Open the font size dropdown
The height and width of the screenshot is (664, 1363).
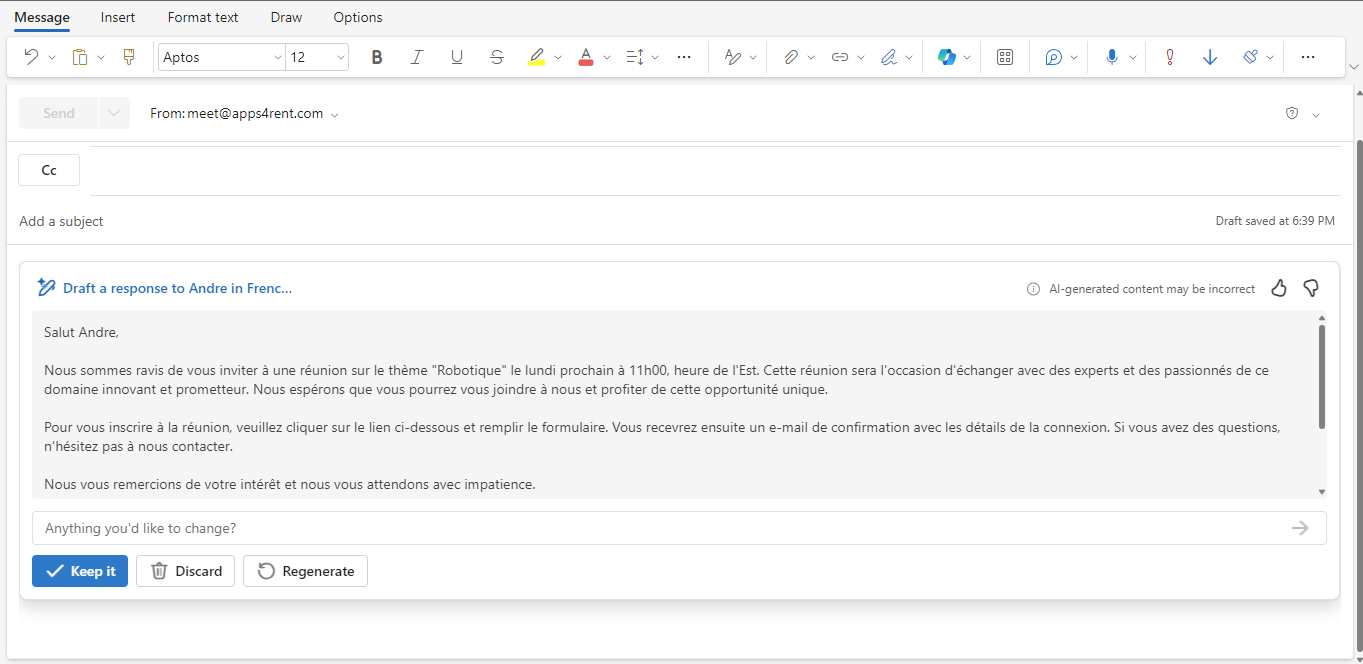pos(341,57)
